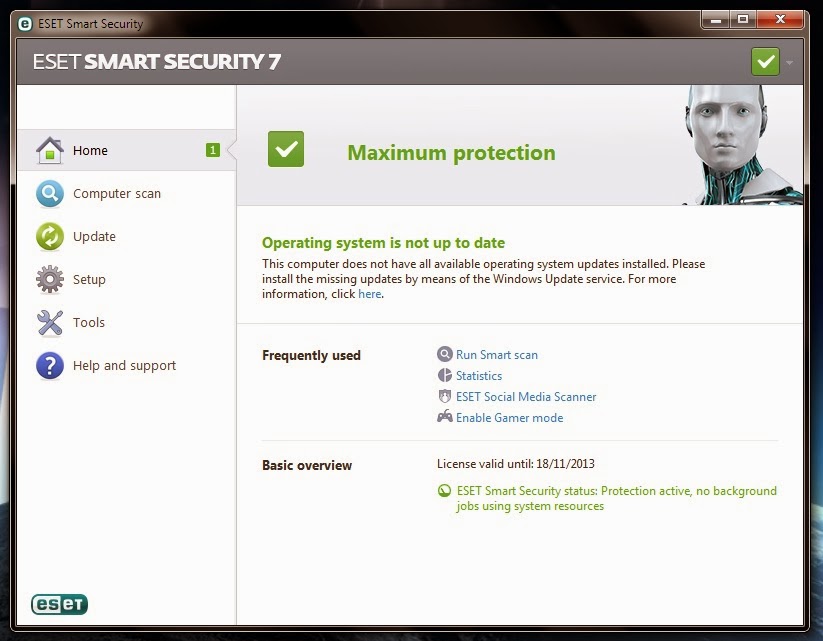Click the Run Smart scan link

click(497, 355)
